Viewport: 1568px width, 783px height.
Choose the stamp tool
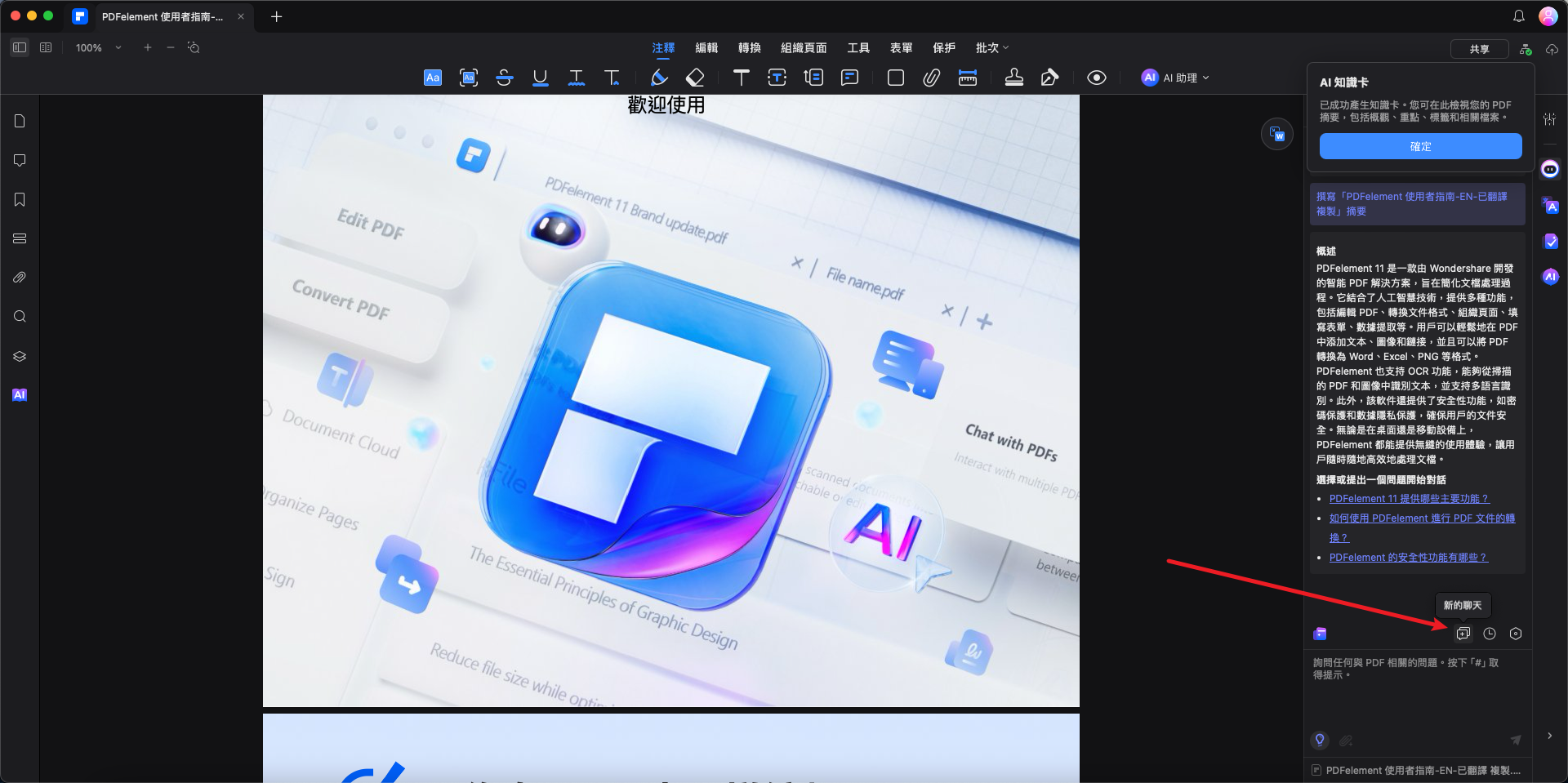click(1013, 78)
